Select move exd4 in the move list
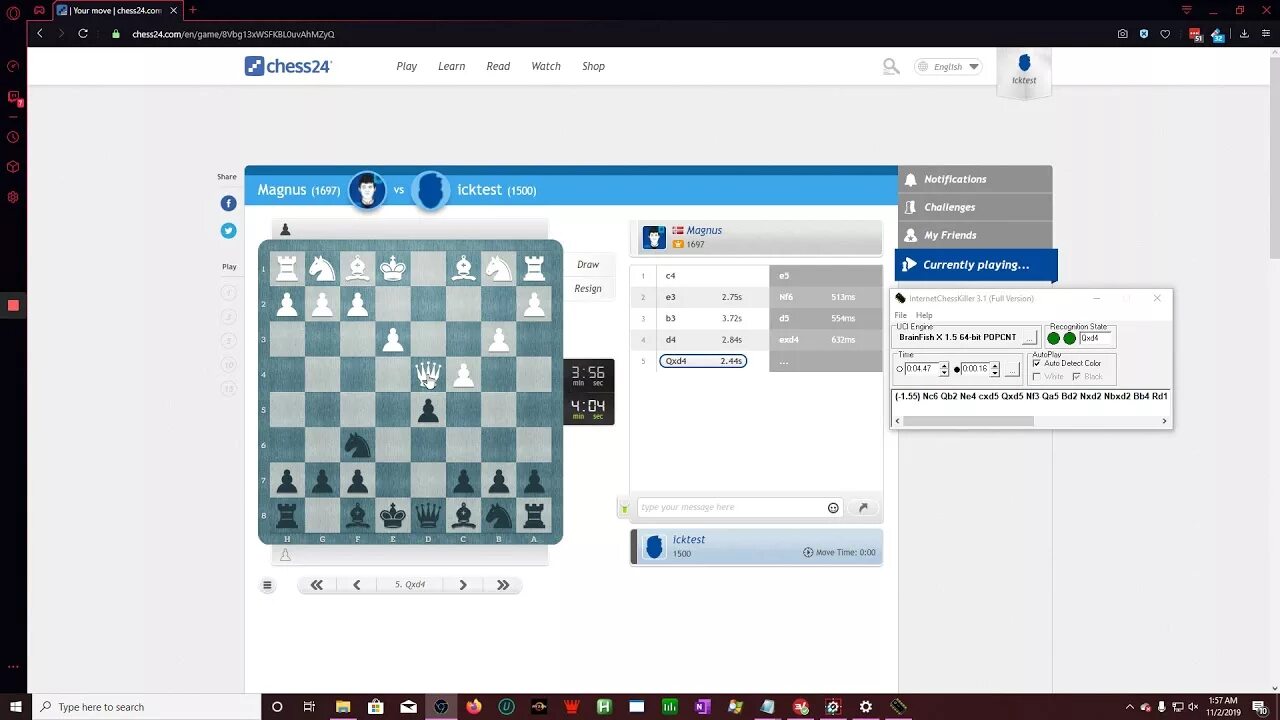Screen dimensions: 1280x720 pos(789,340)
